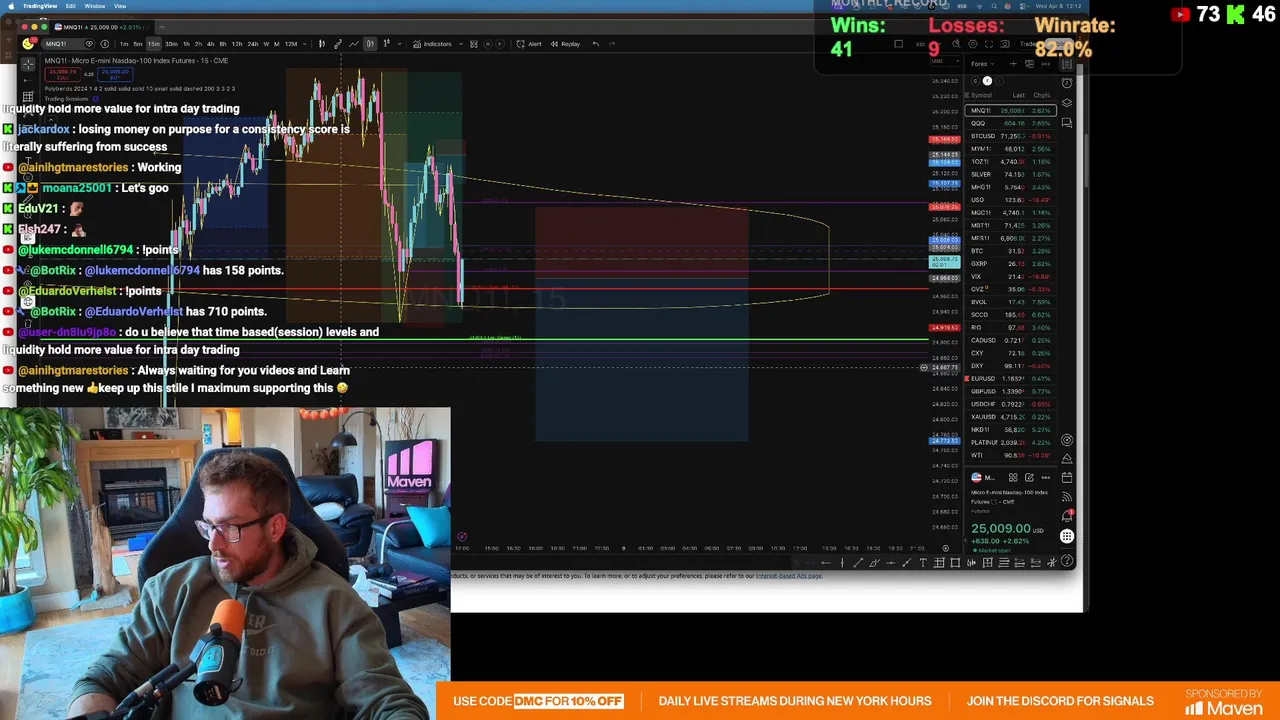The width and height of the screenshot is (1280, 720).
Task: Select BTCUSD in the watchlist
Action: pos(1011,136)
